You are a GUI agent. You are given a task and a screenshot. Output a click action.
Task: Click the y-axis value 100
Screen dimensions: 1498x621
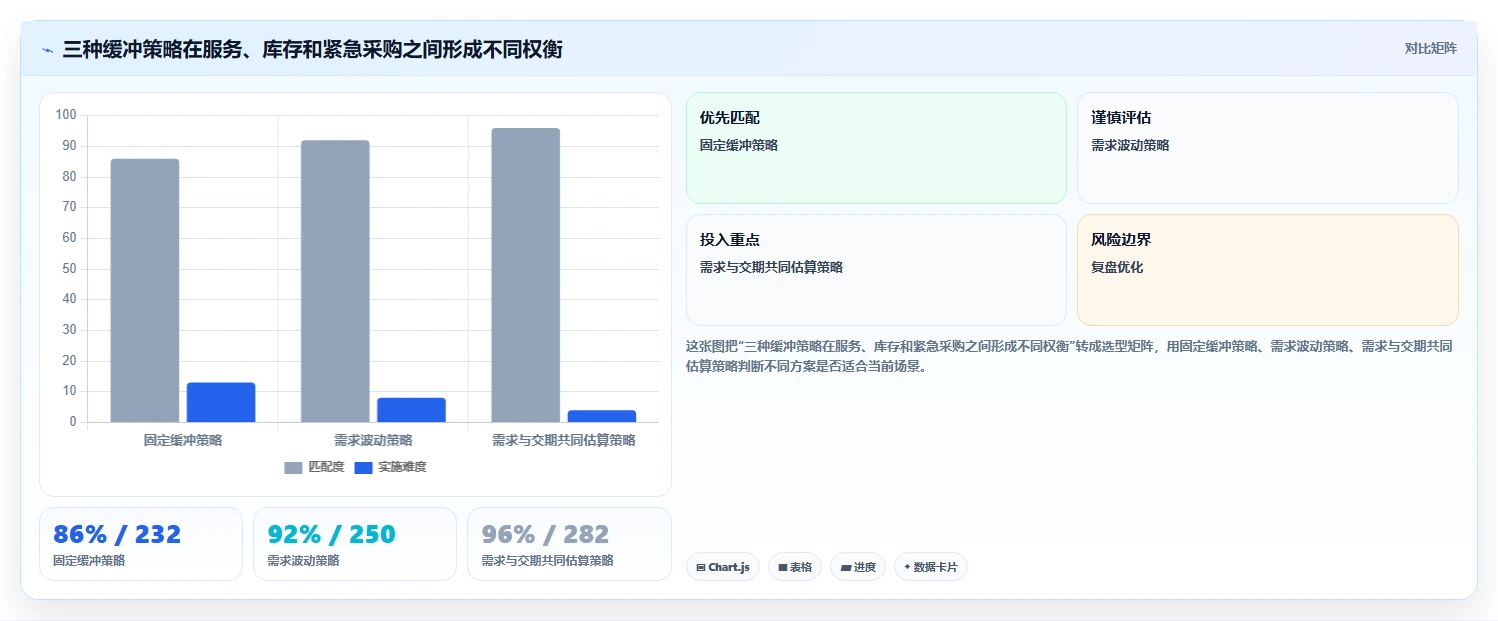[66, 115]
